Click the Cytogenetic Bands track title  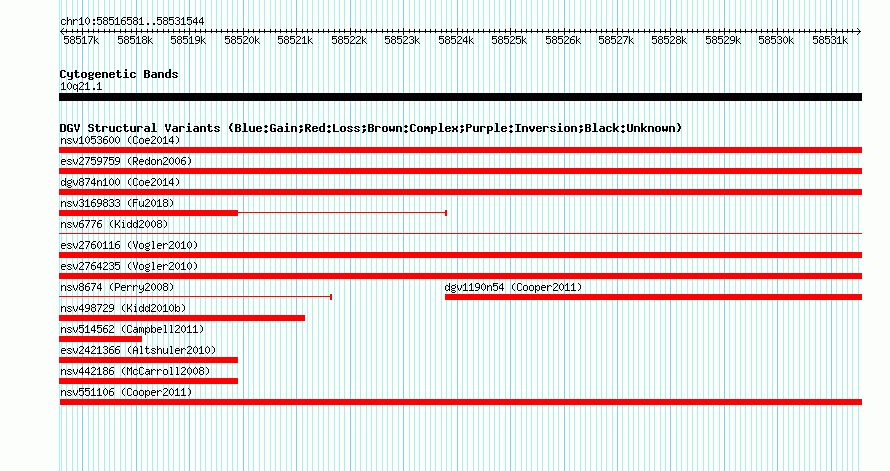click(x=119, y=74)
